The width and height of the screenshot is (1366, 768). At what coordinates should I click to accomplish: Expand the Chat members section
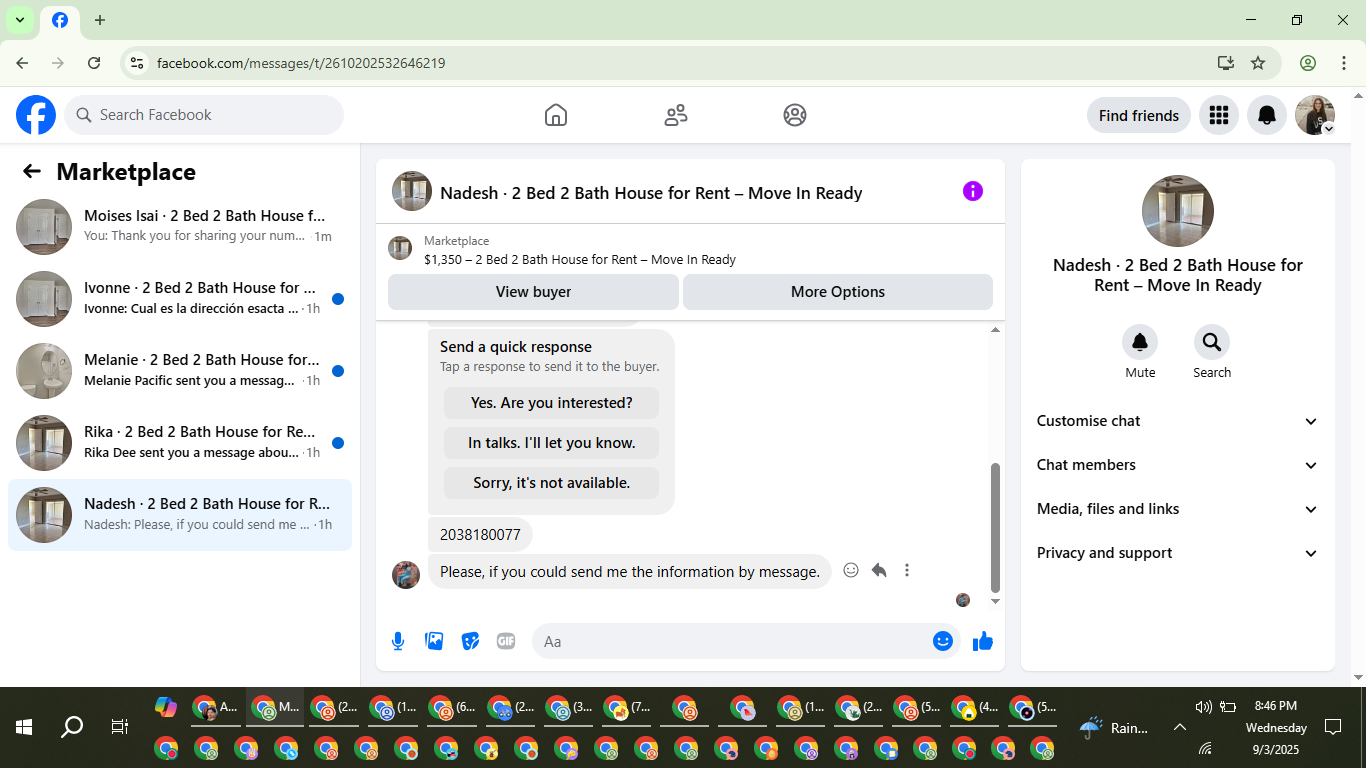pyautogui.click(x=1178, y=465)
